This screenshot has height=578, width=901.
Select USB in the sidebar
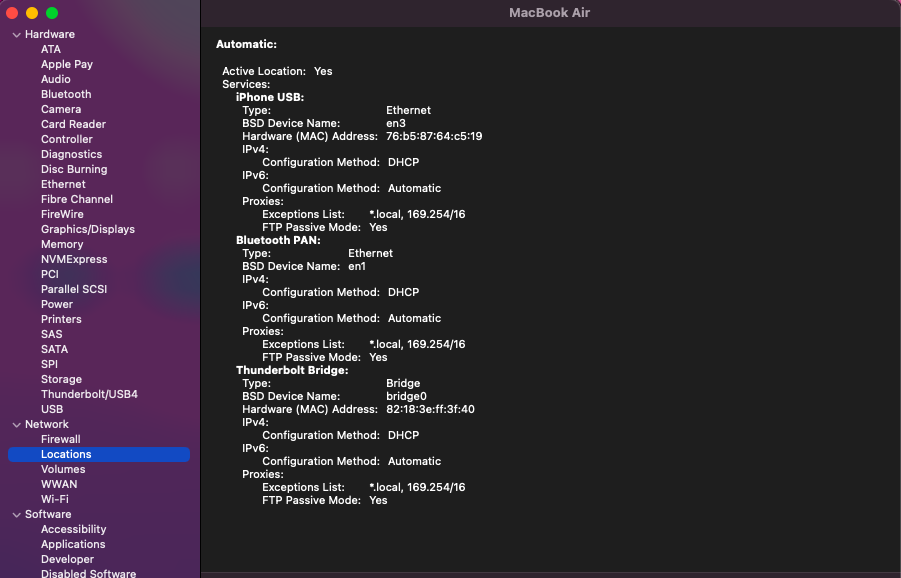[52, 409]
